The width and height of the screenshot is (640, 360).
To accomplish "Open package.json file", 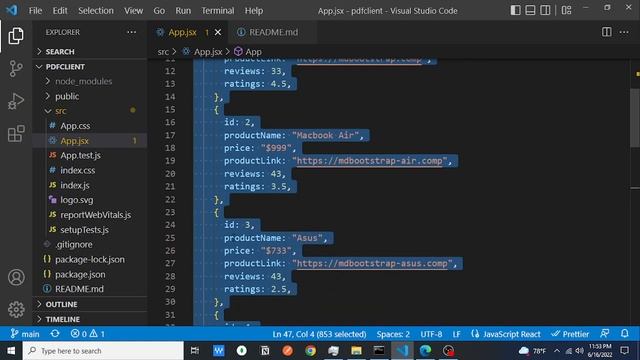I will click(x=90, y=274).
